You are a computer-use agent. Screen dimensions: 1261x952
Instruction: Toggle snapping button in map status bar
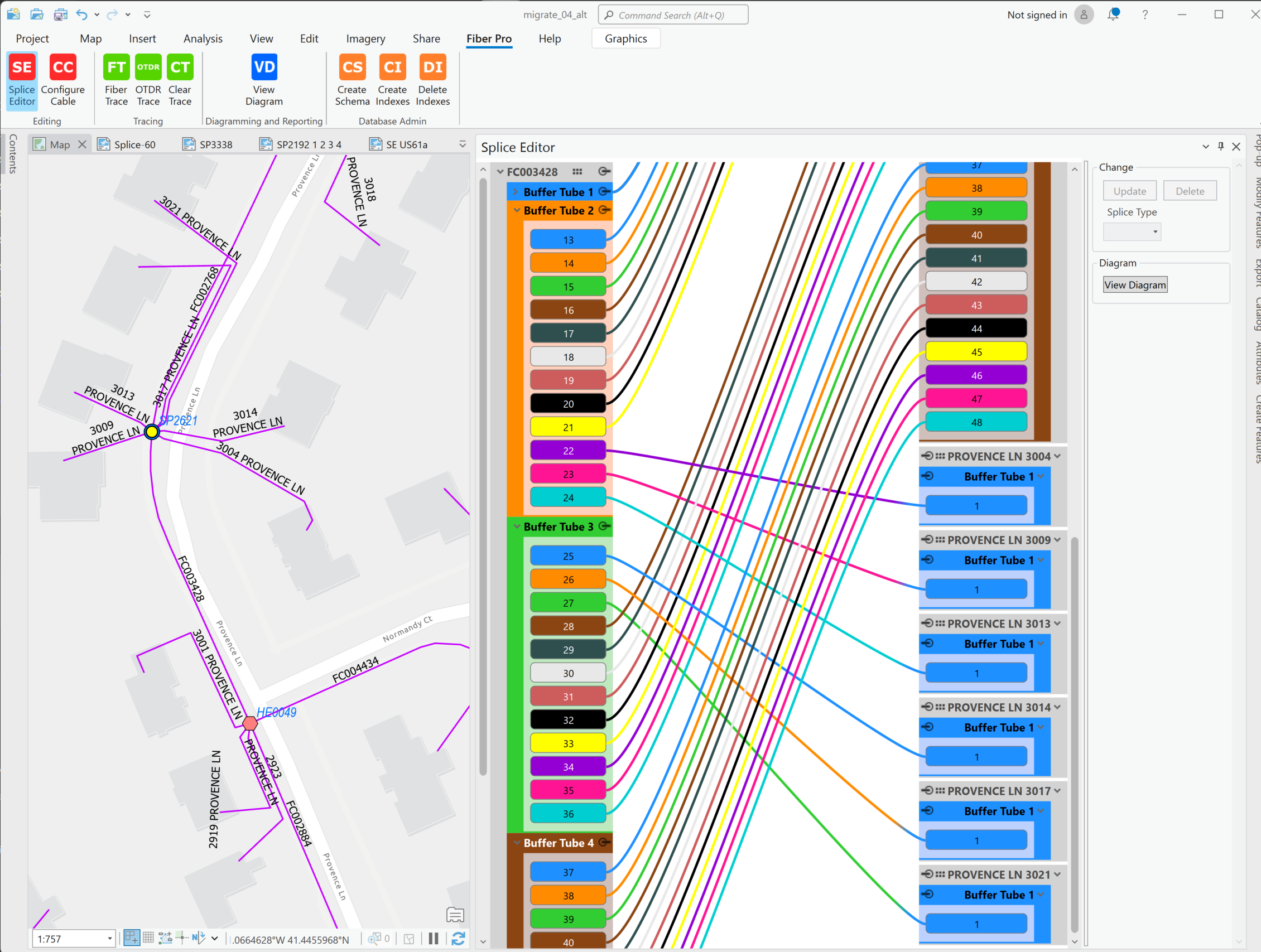tap(132, 937)
